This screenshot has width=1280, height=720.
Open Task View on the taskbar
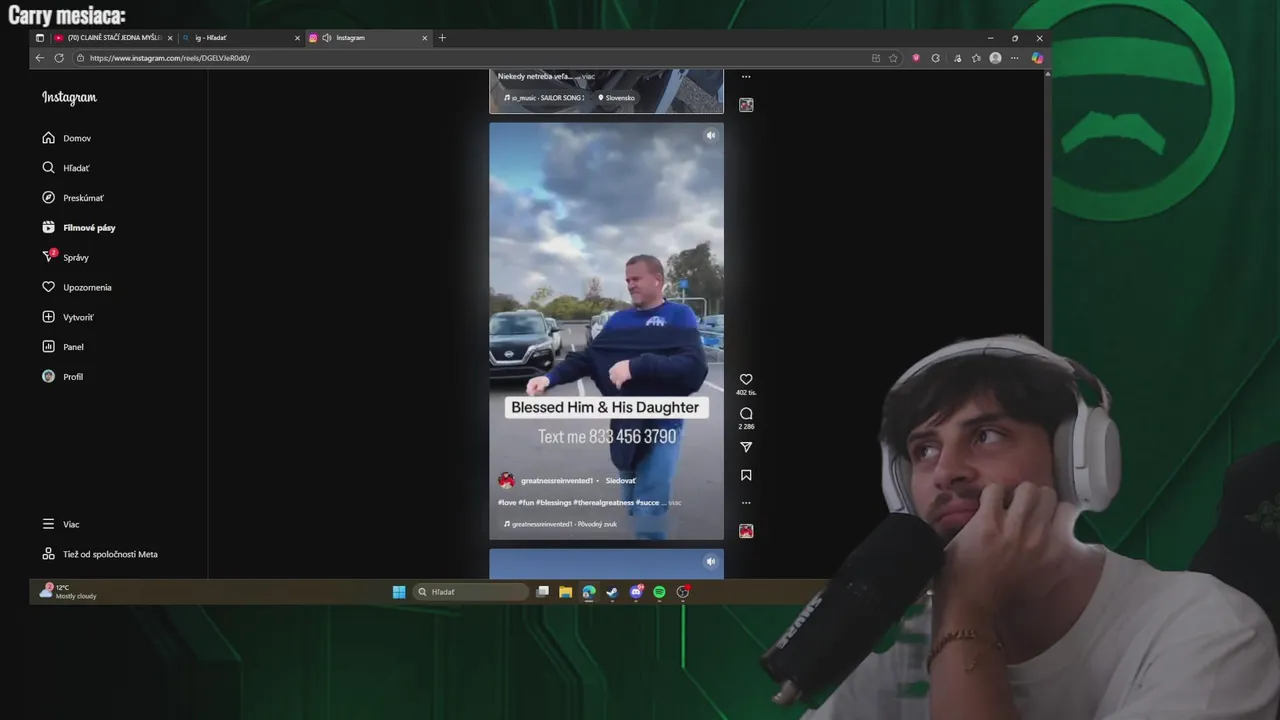coord(542,592)
